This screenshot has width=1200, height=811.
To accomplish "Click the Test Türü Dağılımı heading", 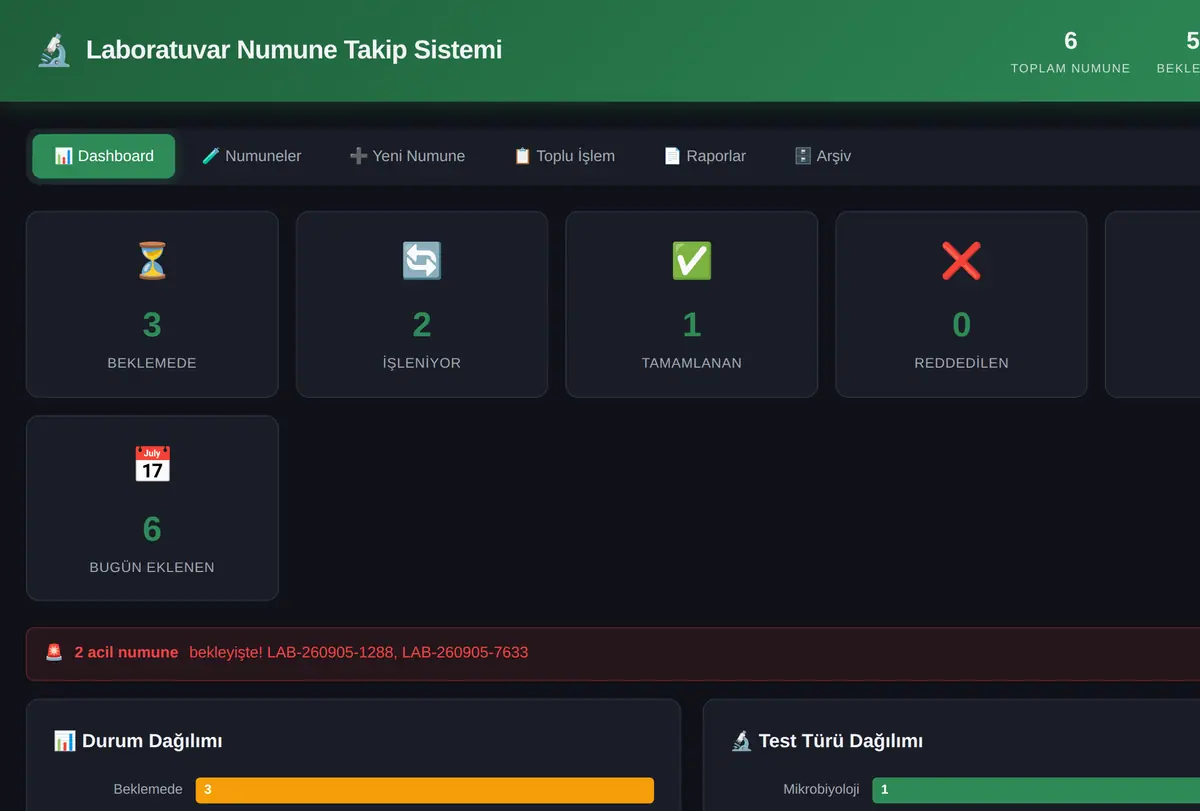I will point(841,741).
